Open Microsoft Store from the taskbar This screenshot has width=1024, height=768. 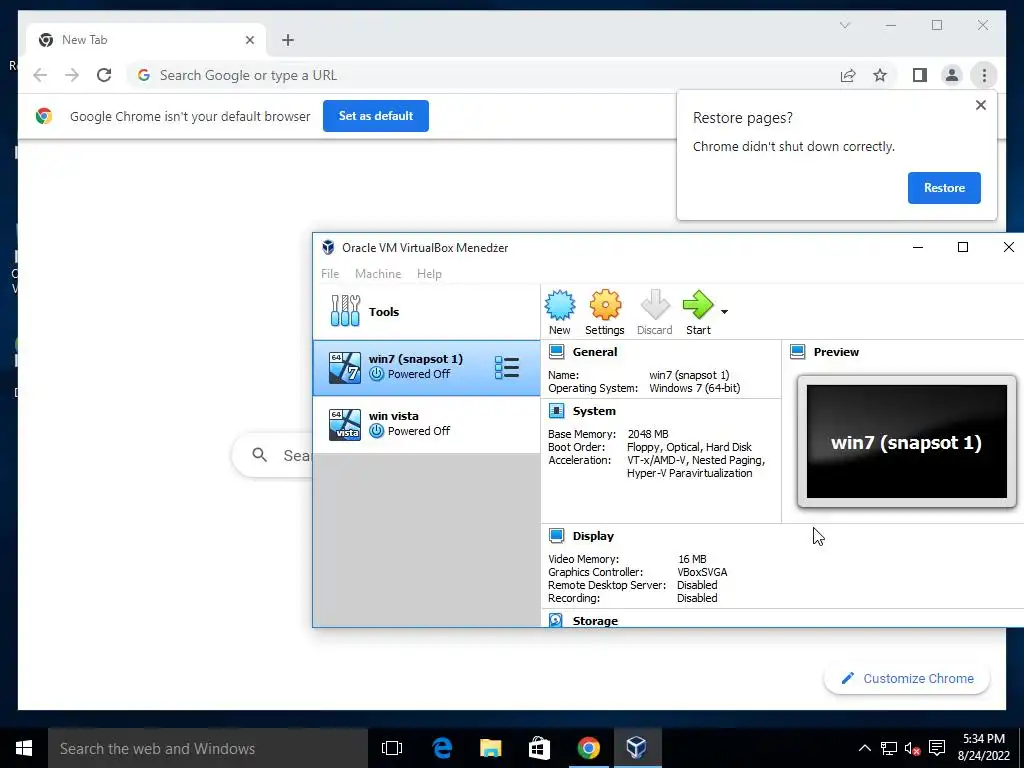coord(539,748)
